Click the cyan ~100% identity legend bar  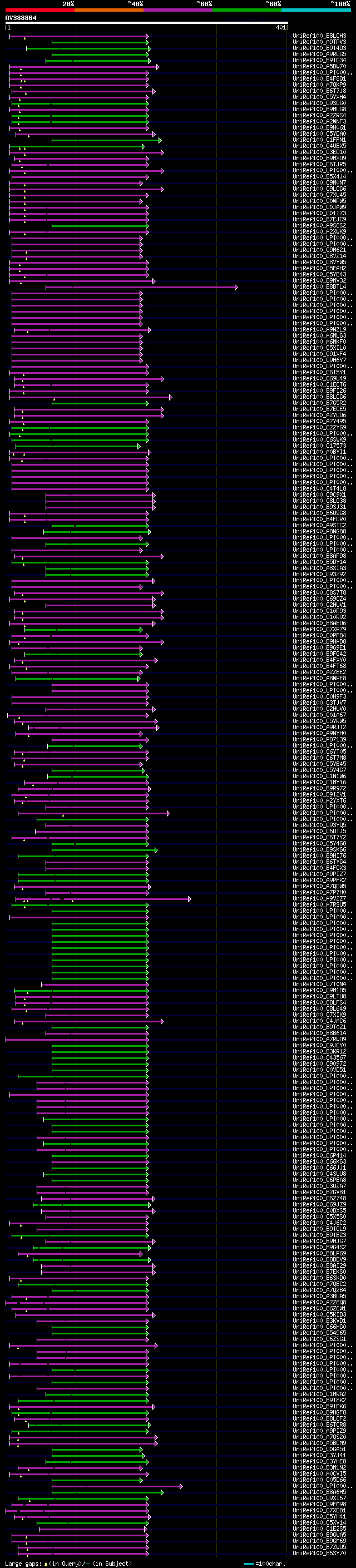[316, 10]
